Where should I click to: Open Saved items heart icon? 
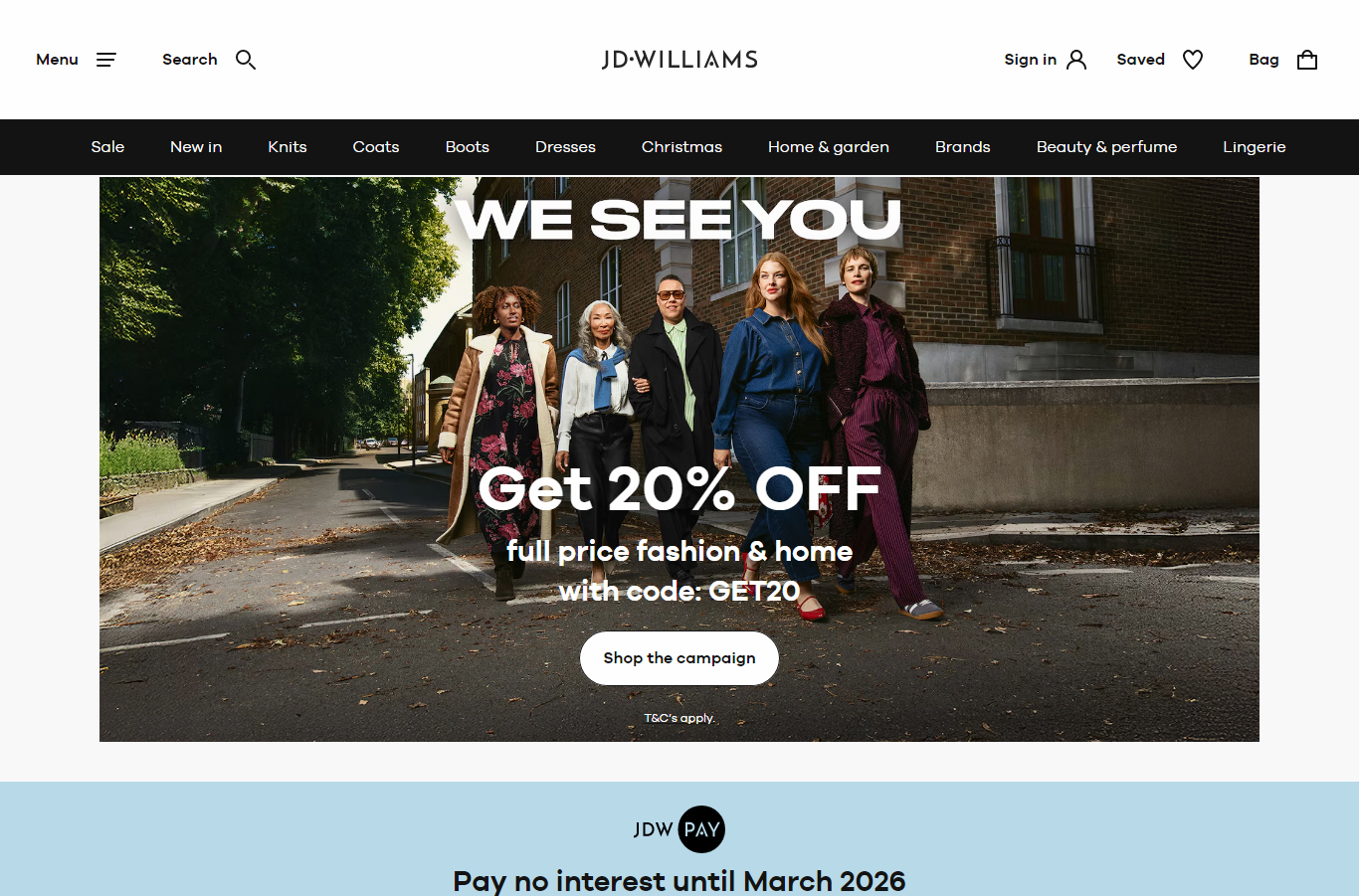(x=1193, y=60)
